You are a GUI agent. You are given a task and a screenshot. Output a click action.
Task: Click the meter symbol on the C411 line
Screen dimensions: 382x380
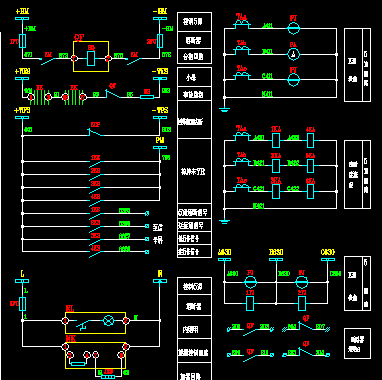[294, 80]
